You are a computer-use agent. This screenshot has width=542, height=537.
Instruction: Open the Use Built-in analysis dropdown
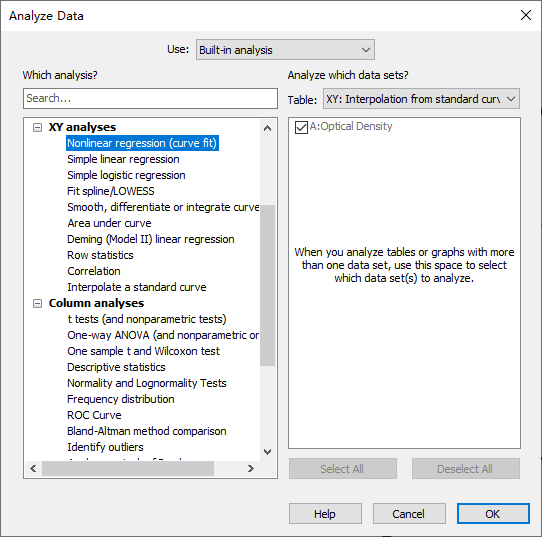[285, 50]
